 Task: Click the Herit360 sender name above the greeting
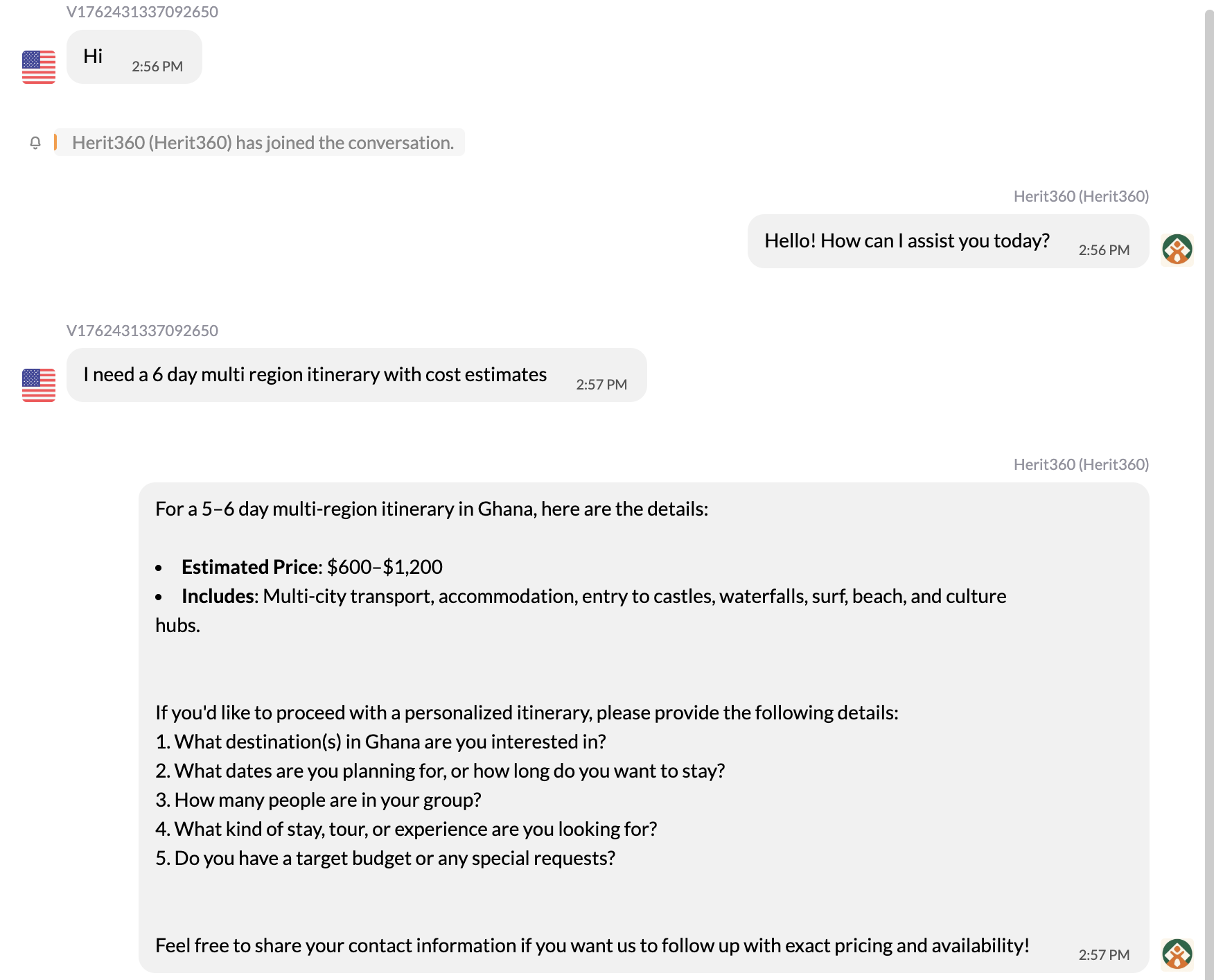click(x=1081, y=196)
